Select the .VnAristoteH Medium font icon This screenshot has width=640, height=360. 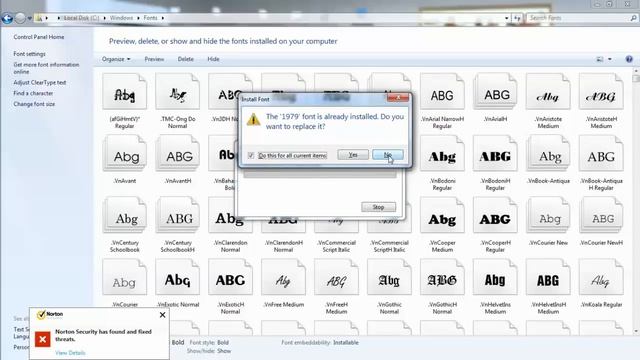(601, 92)
